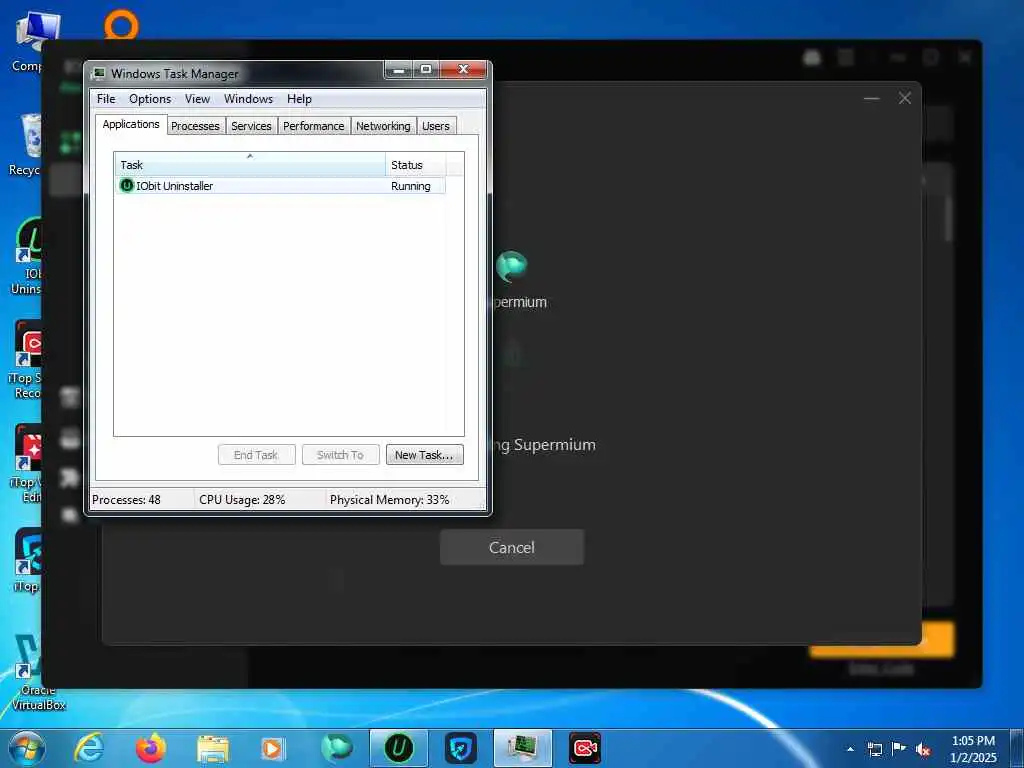Open Supermium browser from the taskbar
Viewport: 1024px width, 768px height.
[x=337, y=748]
